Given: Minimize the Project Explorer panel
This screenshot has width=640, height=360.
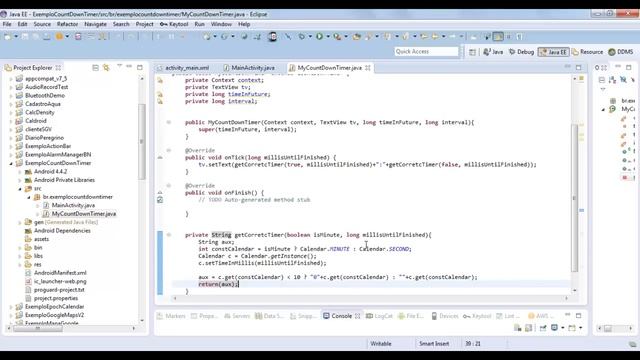Looking at the screenshot, I should (129, 67).
